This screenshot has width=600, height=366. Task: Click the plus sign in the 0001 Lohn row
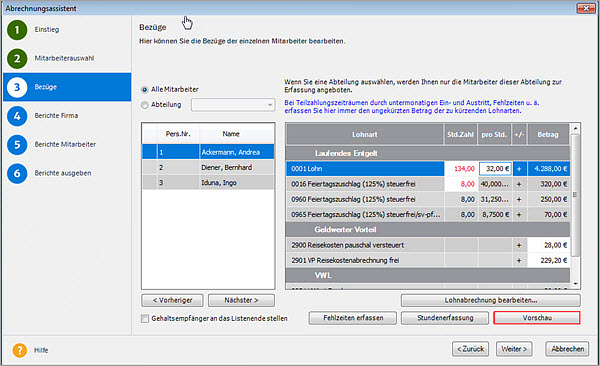click(519, 168)
